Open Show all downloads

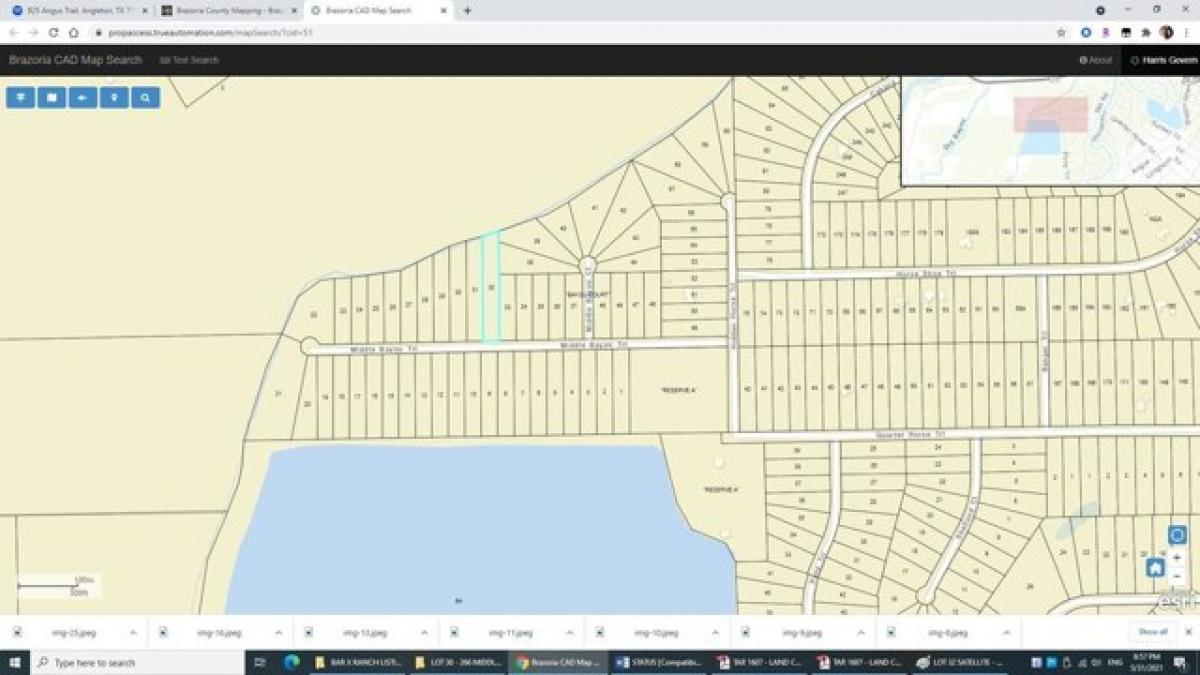click(x=1155, y=632)
